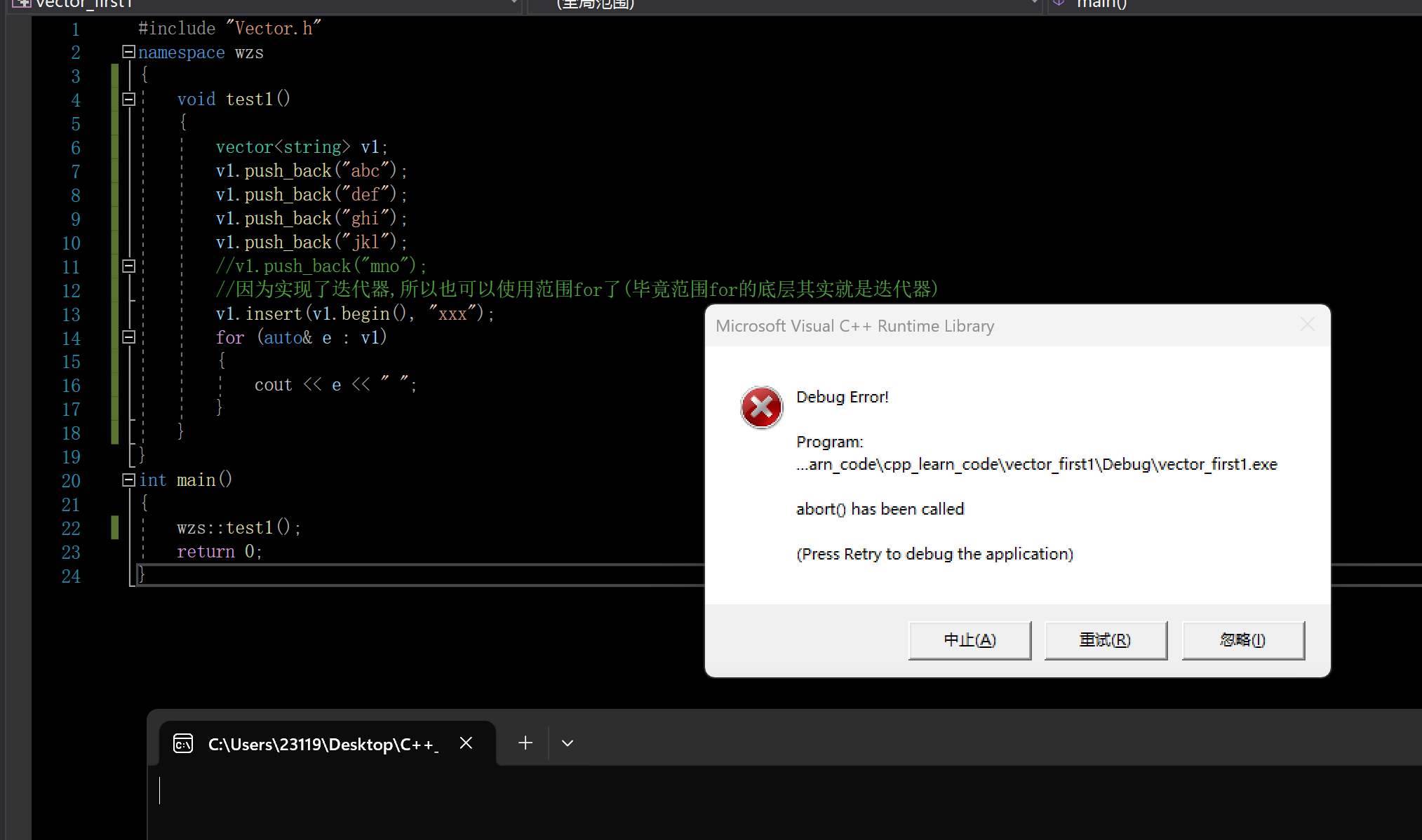1422x840 pixels.
Task: Click the closing brace on line 24
Action: coord(141,574)
